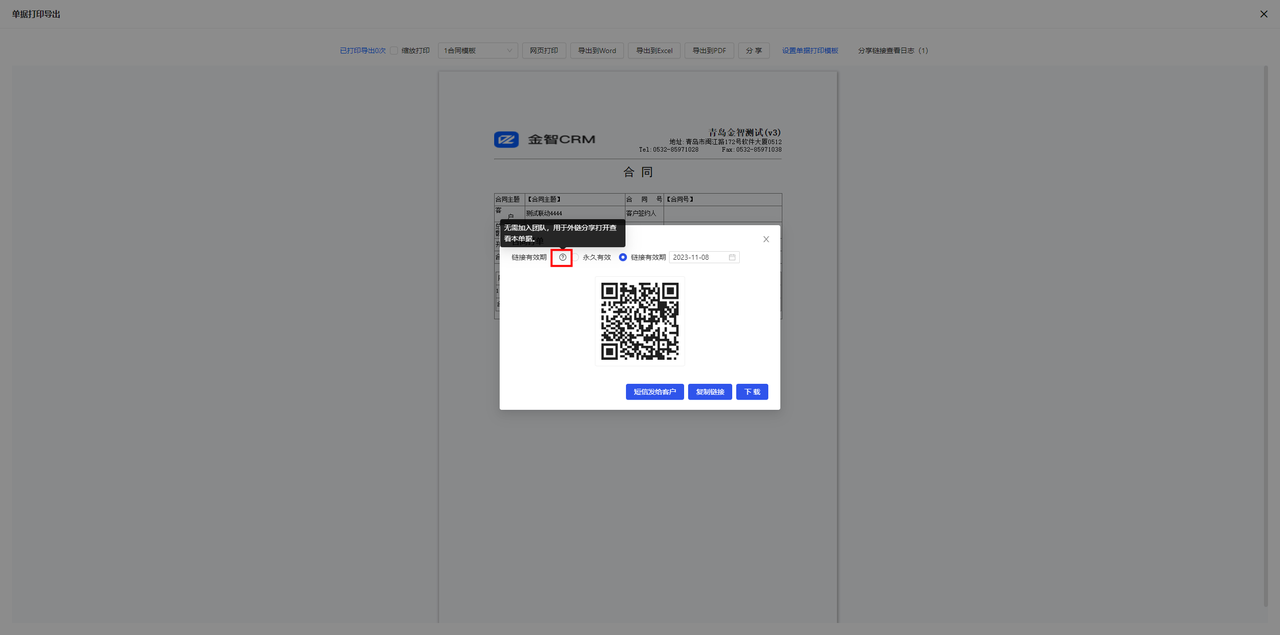Click the 青岛金智测试(v3) company name
The width and height of the screenshot is (1280, 635).
745,132
